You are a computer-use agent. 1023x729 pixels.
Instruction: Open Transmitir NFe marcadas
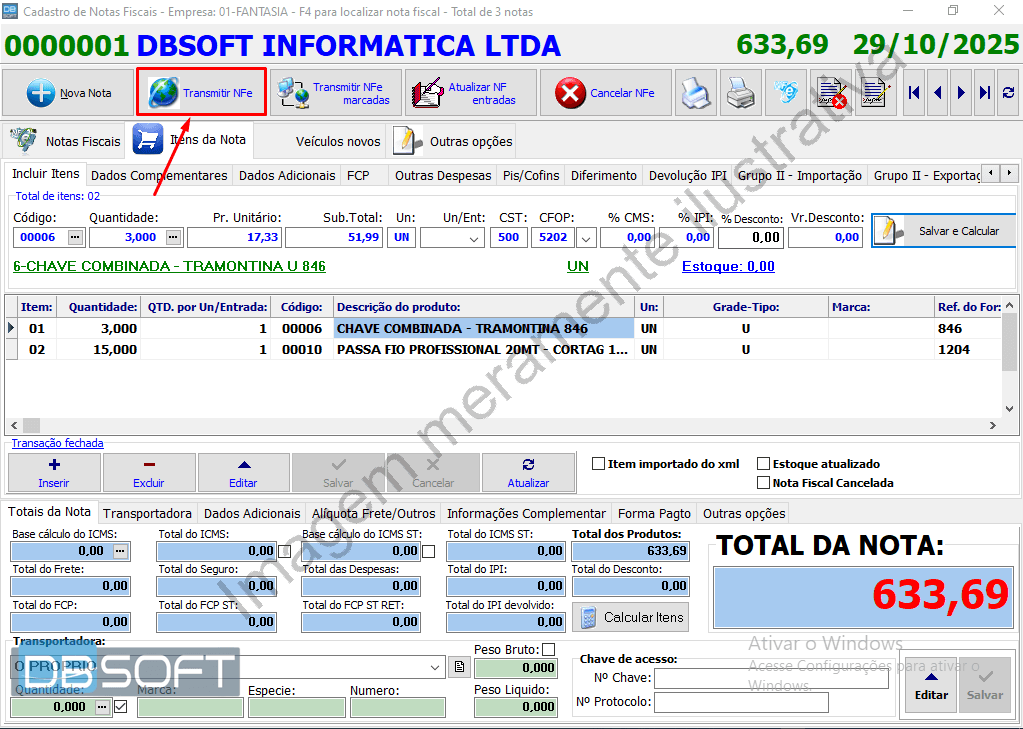pos(295,91)
